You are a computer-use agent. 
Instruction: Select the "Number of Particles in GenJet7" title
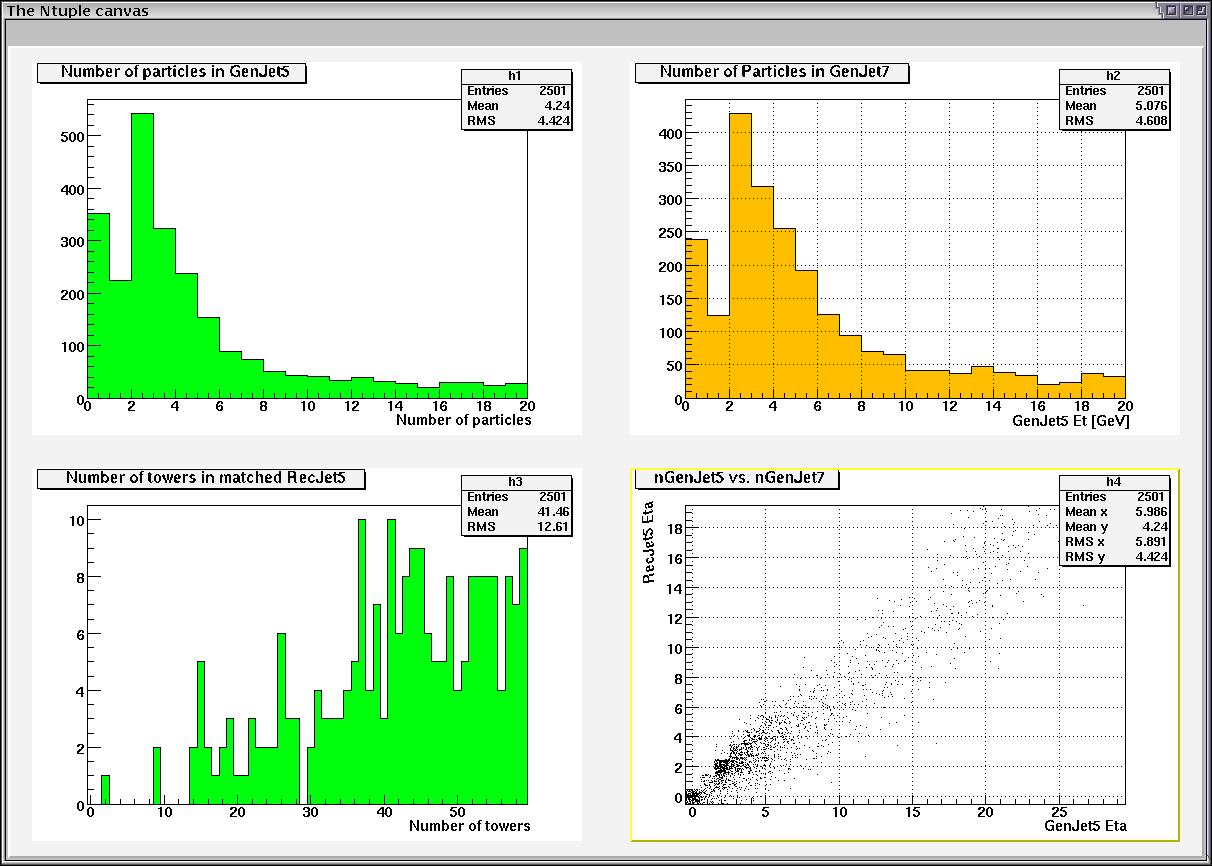[771, 72]
